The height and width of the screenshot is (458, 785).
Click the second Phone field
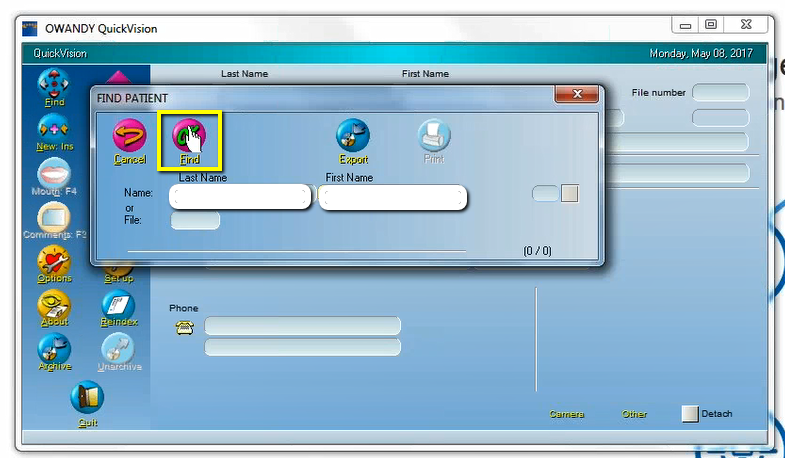tap(302, 347)
